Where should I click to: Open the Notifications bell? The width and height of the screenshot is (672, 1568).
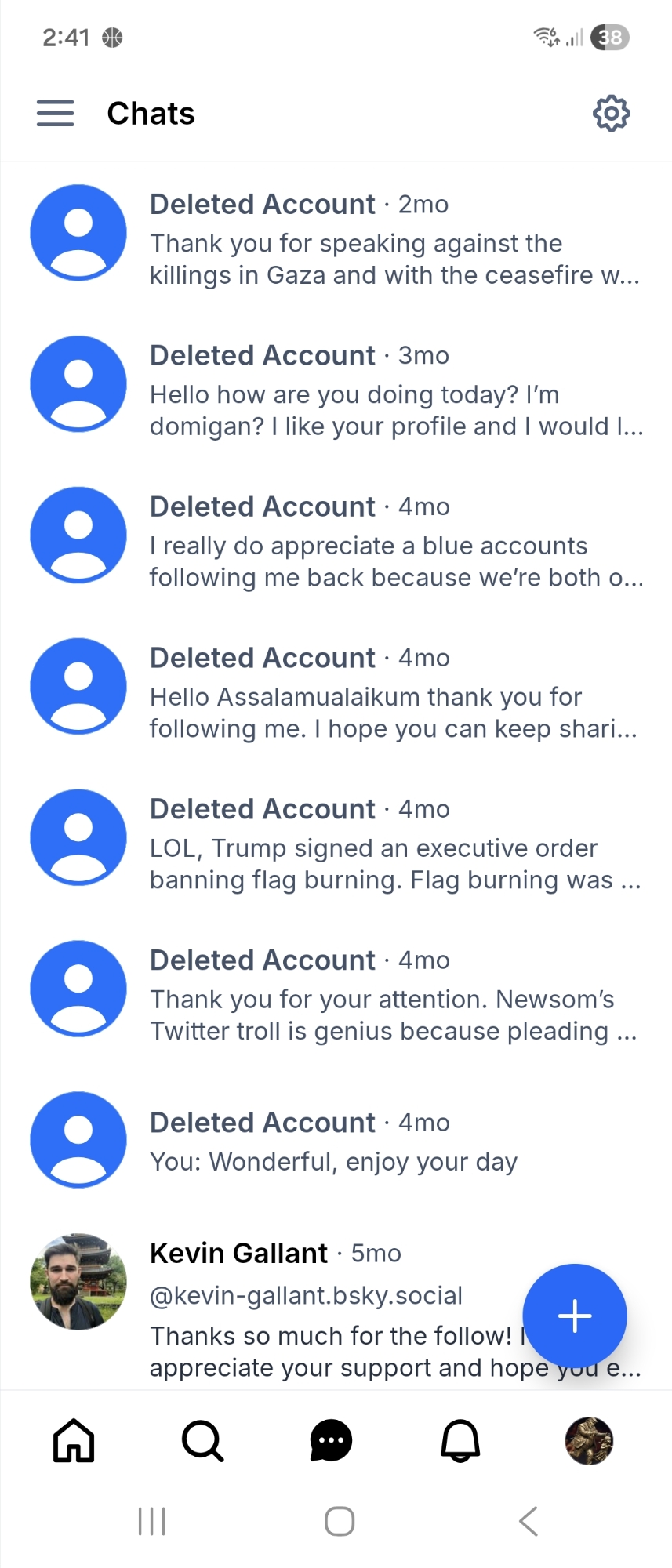click(x=460, y=1441)
